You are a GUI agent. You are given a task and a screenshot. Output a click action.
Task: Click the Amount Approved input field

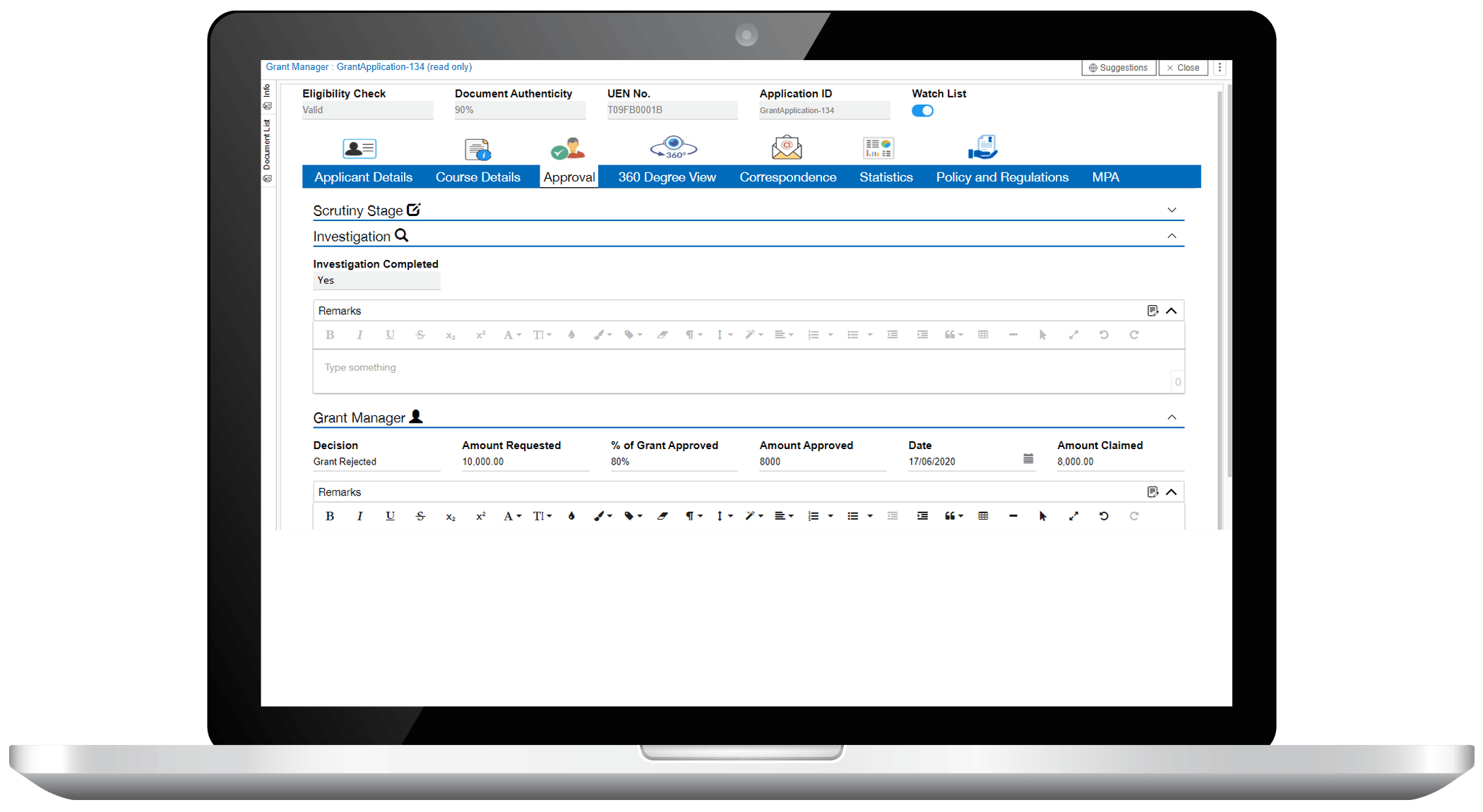pos(822,462)
